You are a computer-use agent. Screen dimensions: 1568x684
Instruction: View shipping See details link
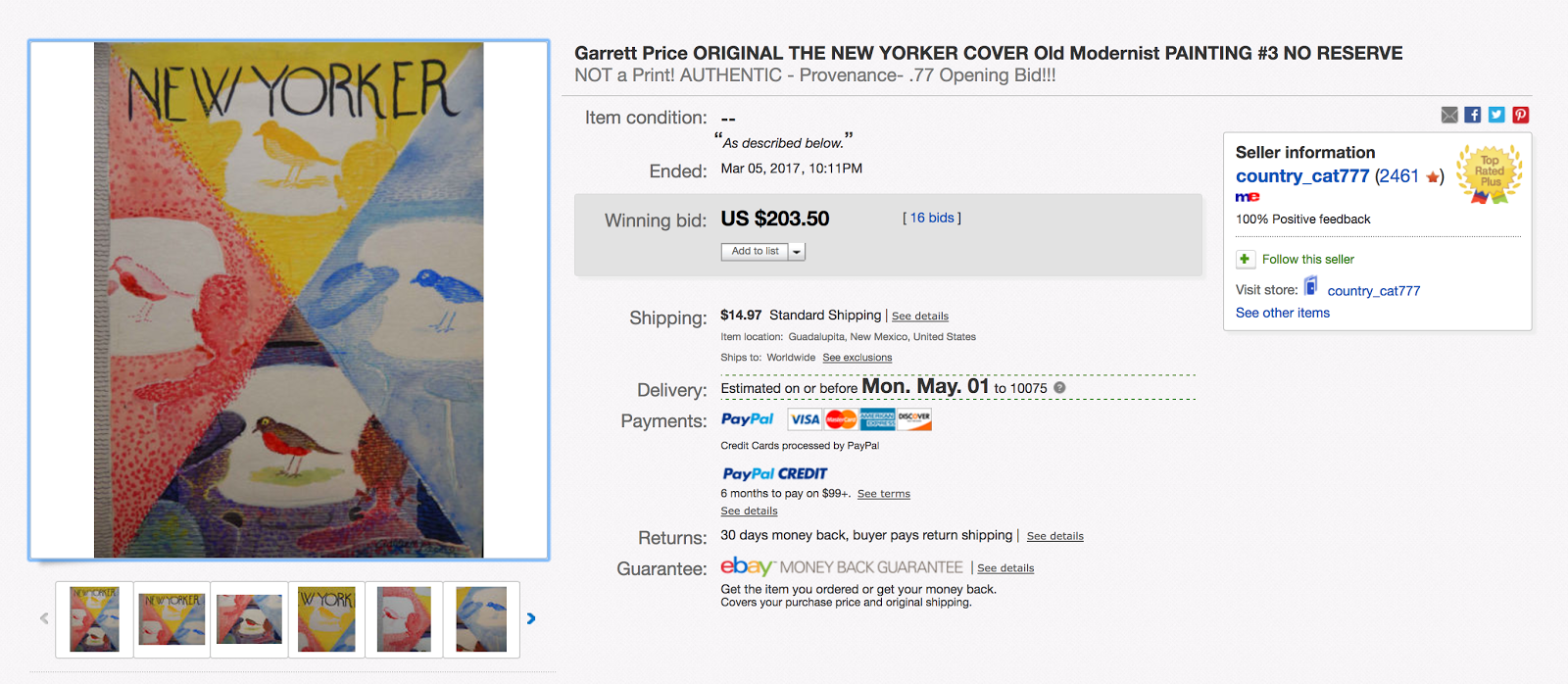[x=920, y=317]
